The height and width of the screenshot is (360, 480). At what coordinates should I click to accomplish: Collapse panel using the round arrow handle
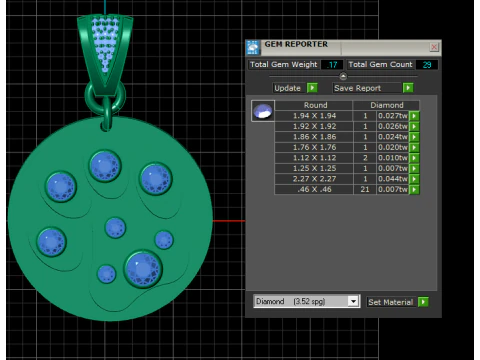pos(343,76)
